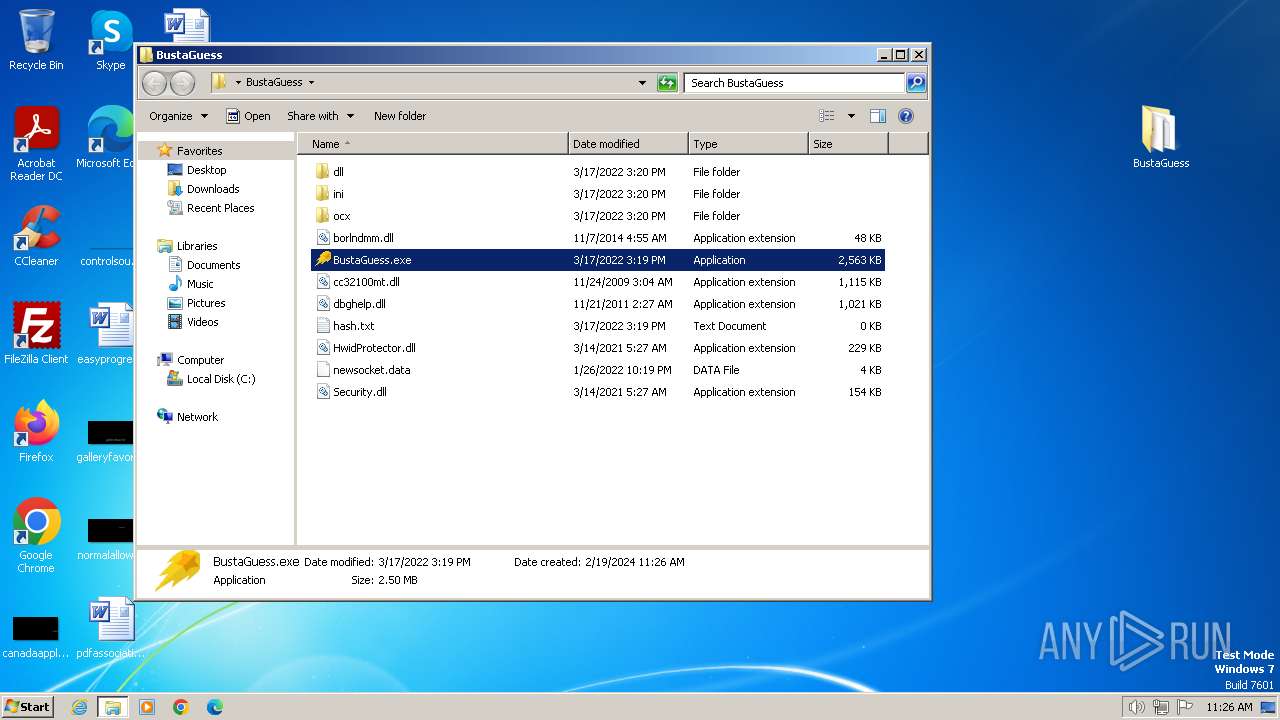Expand the address bar history dropdown
This screenshot has width=1280, height=720.
(642, 83)
